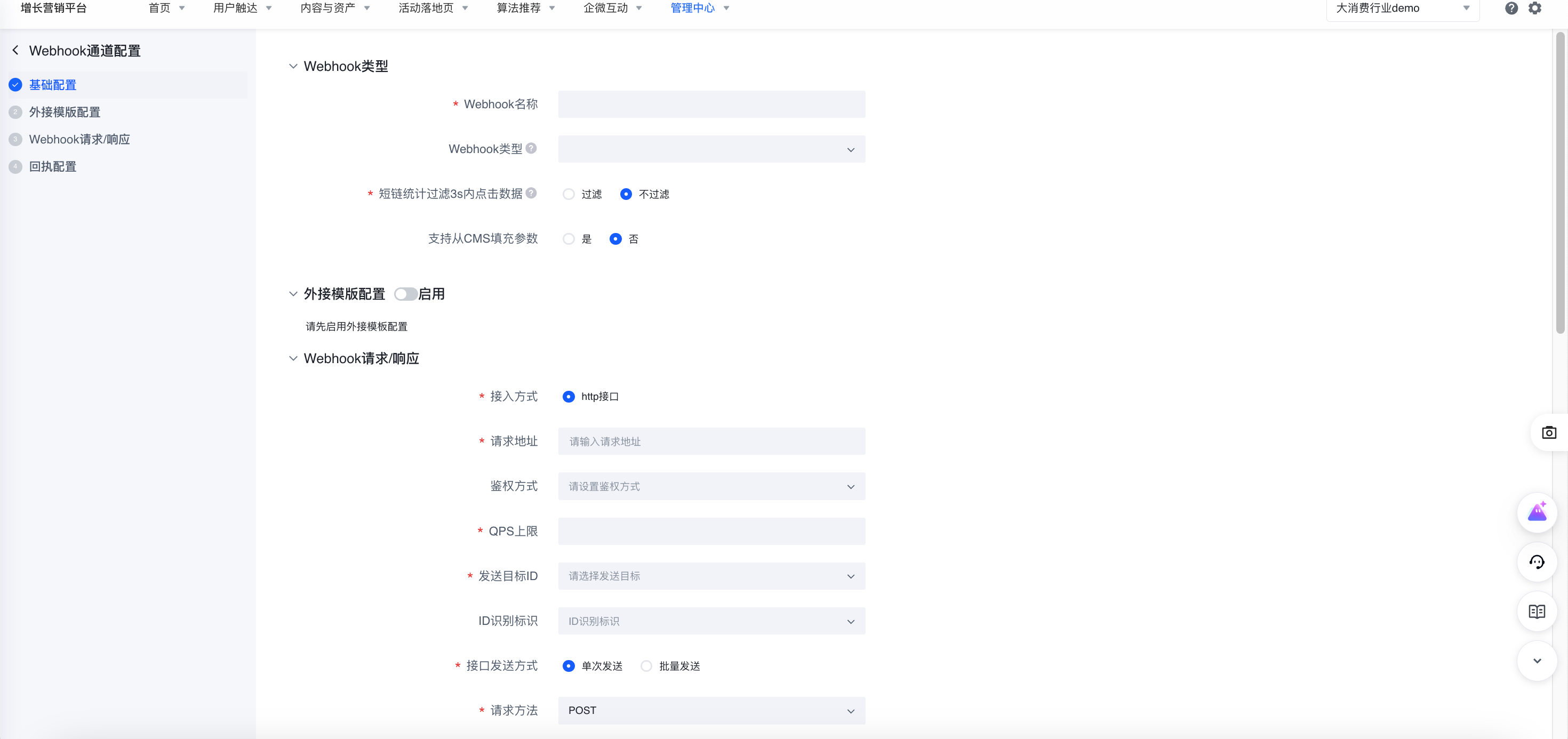Open the 发送目标ID dropdown
Viewport: 1568px width, 739px height.
tap(711, 576)
